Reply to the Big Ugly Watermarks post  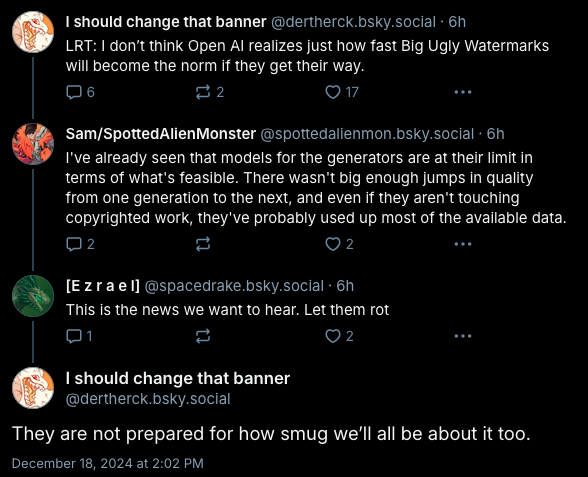tap(80, 92)
